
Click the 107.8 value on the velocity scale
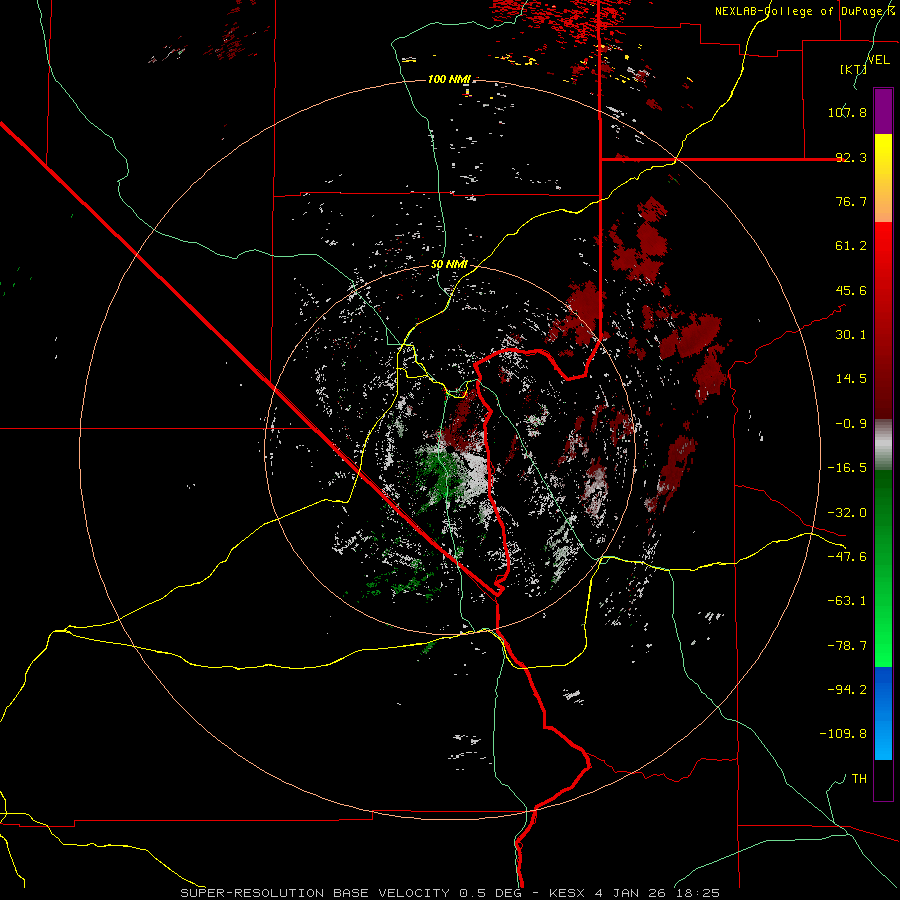click(x=847, y=112)
